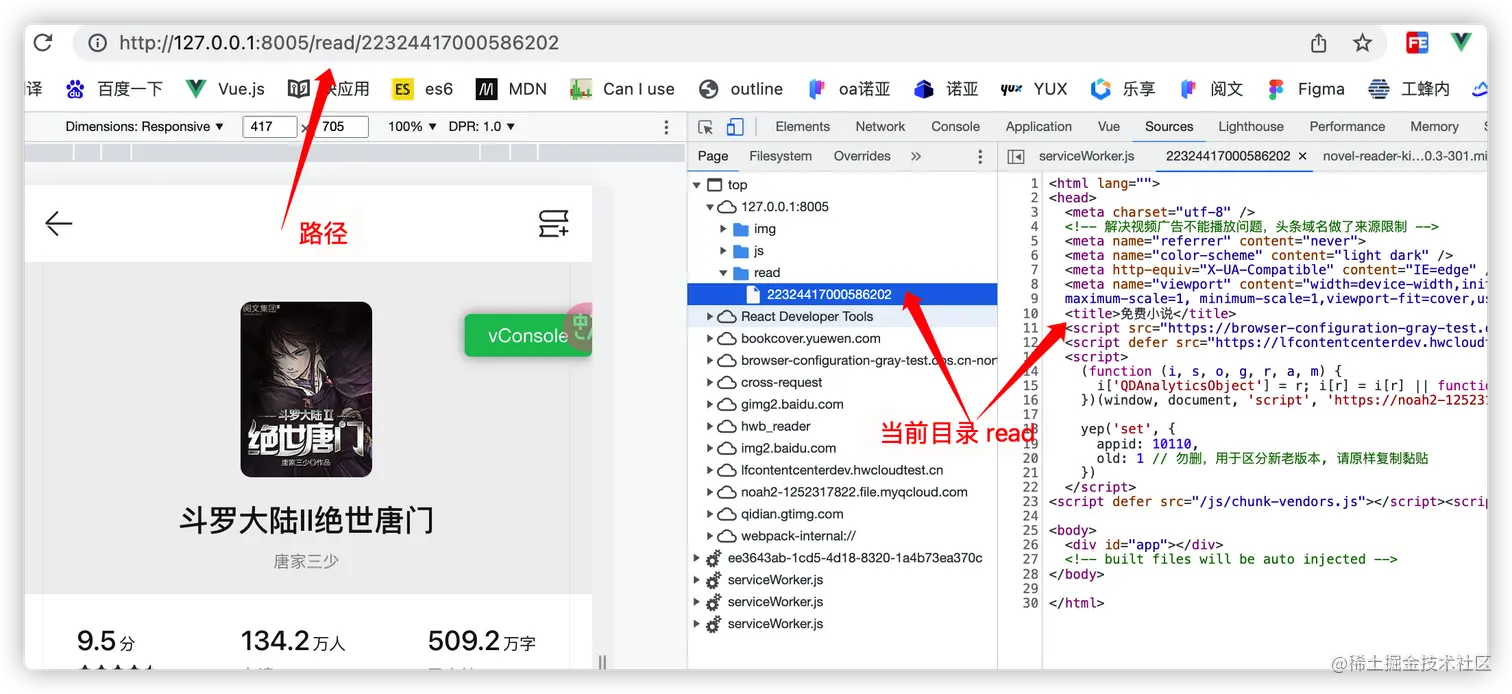Select the Overrides navigator tab

click(862, 156)
